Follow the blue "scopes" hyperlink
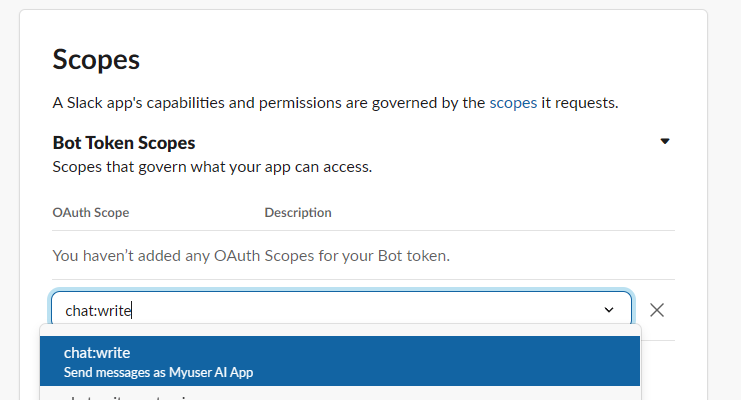 [513, 103]
